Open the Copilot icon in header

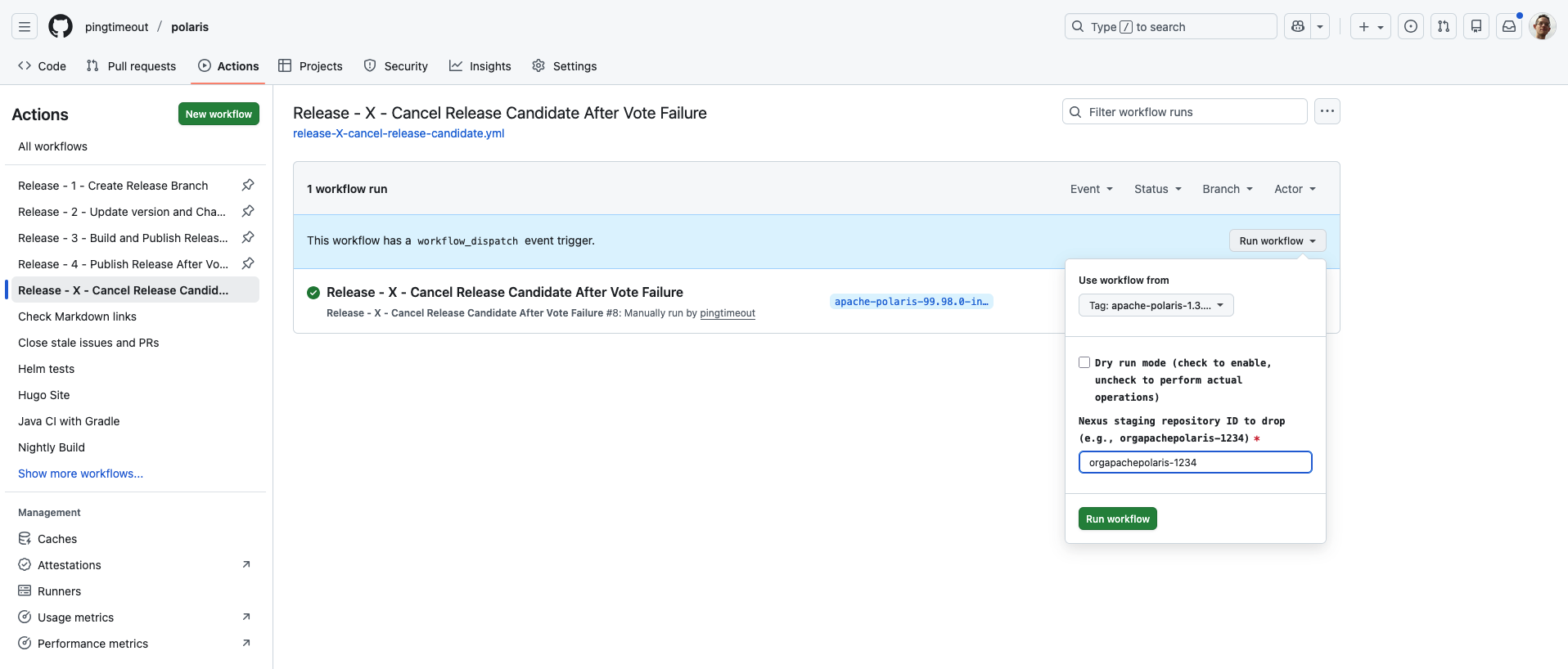click(x=1298, y=27)
